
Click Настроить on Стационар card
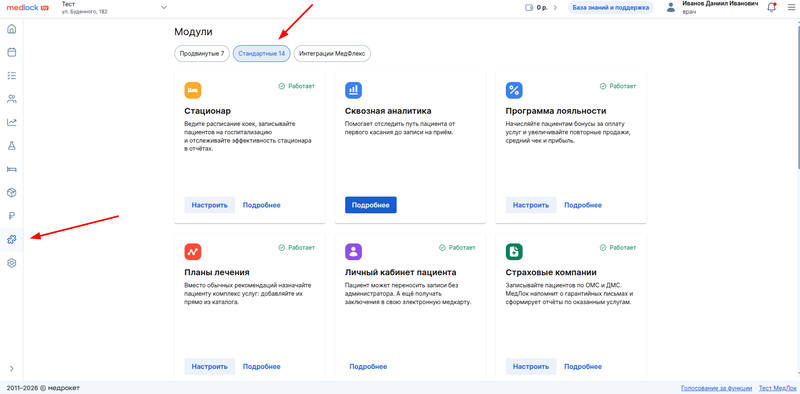[x=210, y=205]
